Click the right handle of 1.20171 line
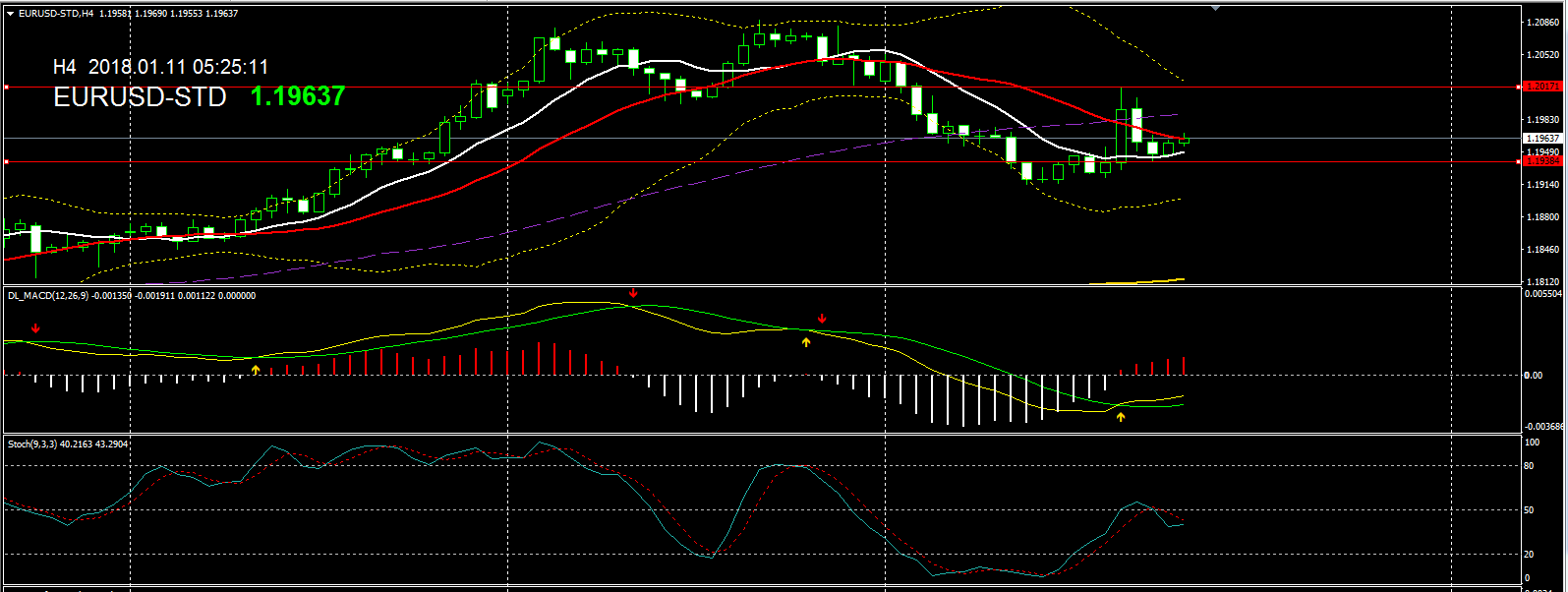The image size is (1568, 592). point(1520,88)
